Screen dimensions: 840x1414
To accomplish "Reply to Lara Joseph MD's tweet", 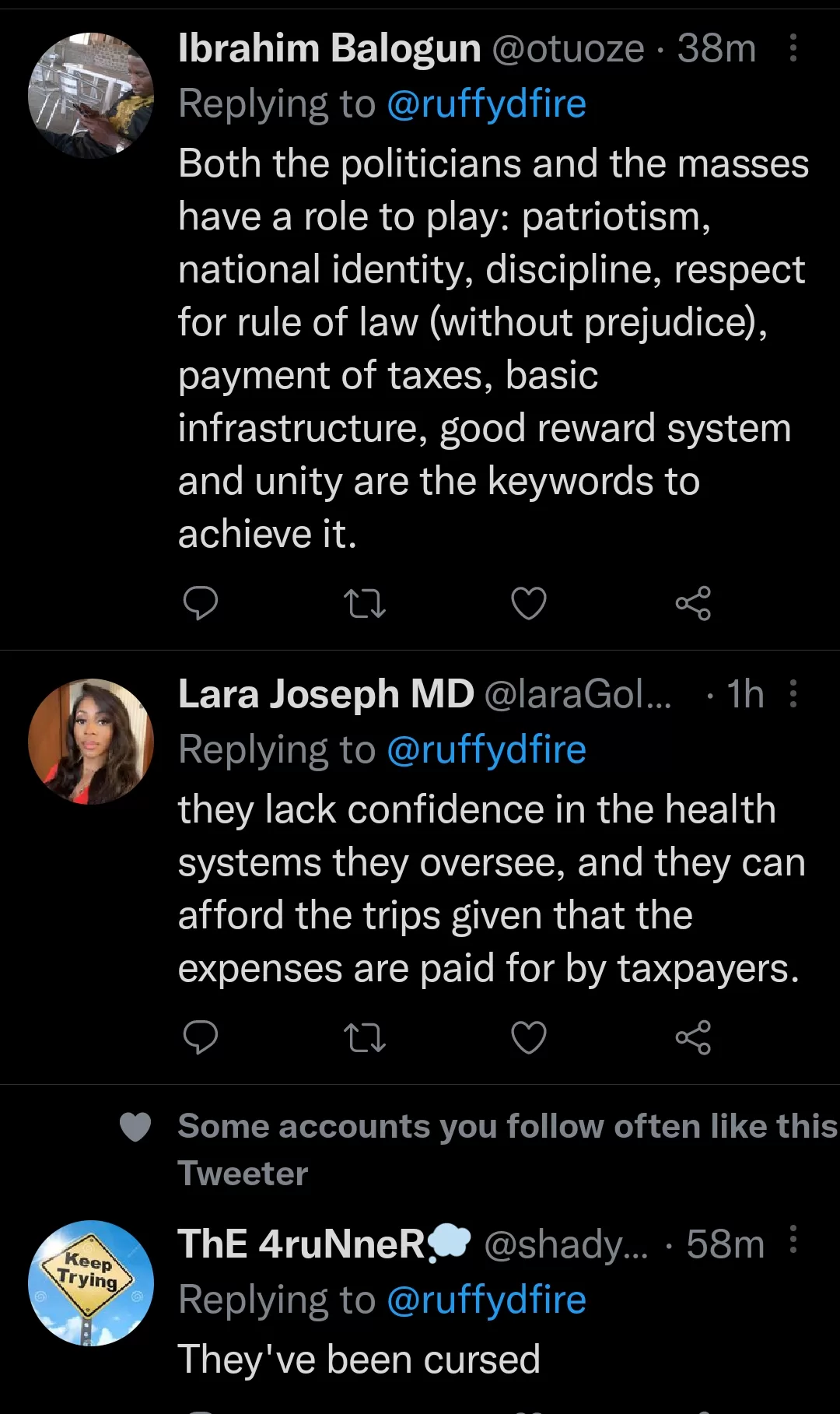I will coord(200,1037).
